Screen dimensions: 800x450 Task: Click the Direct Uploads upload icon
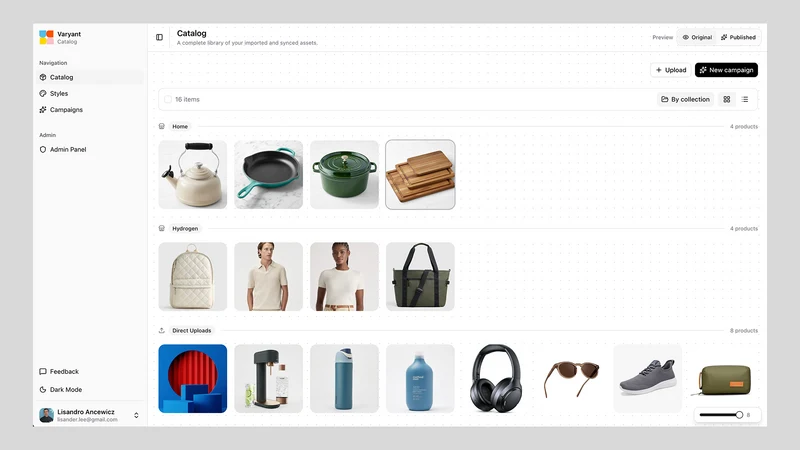pos(162,331)
